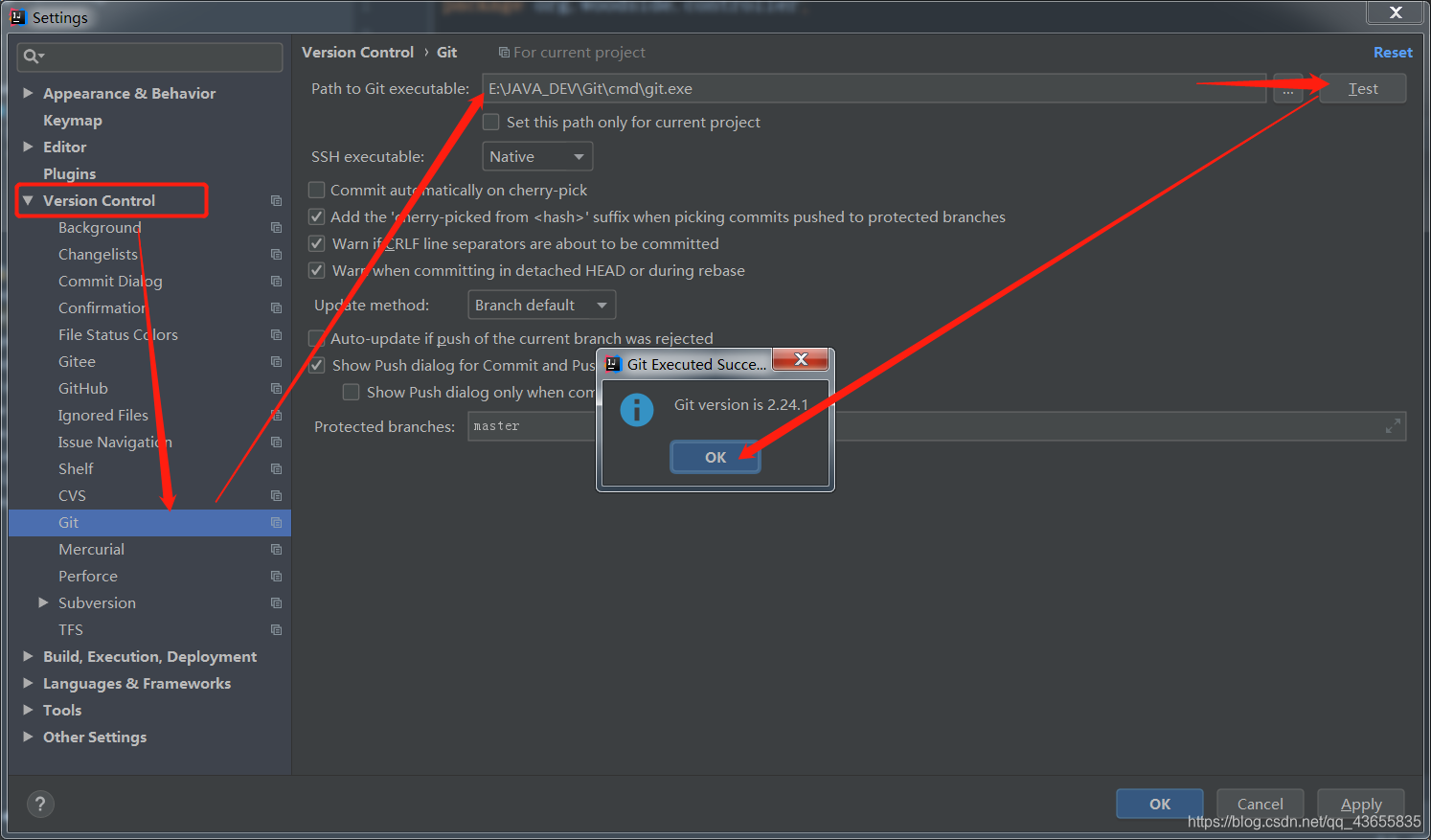Click OK button at bottom of Settings
The image size is (1431, 840).
point(1160,805)
